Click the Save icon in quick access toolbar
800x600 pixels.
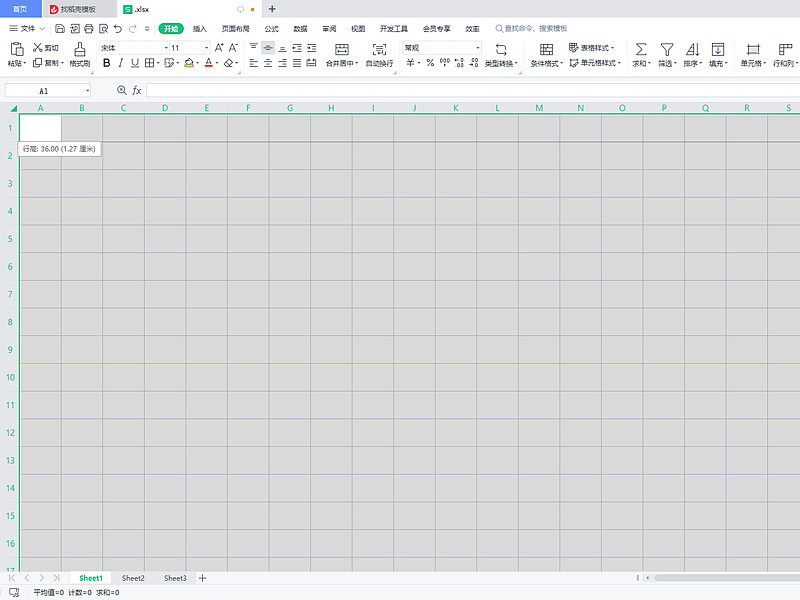click(x=60, y=29)
